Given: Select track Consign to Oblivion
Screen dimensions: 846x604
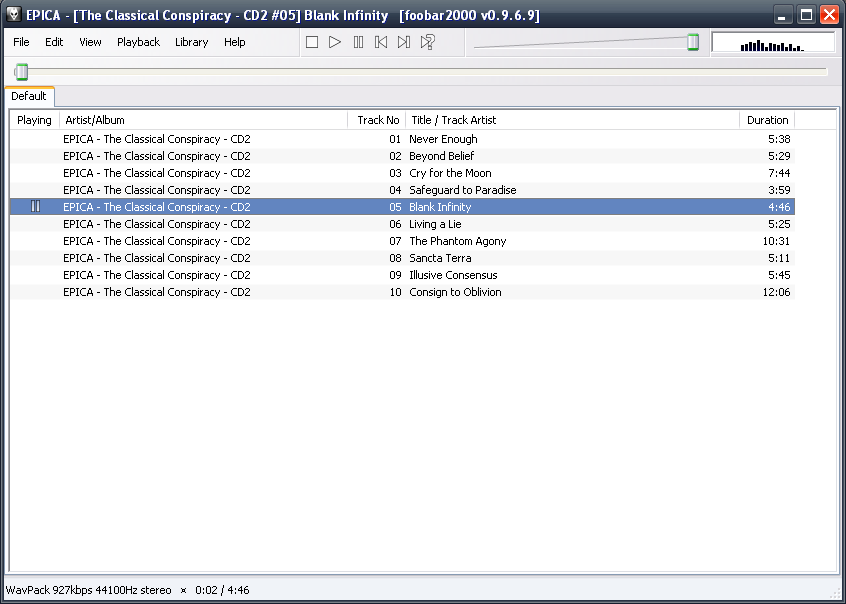Looking at the screenshot, I should (455, 292).
